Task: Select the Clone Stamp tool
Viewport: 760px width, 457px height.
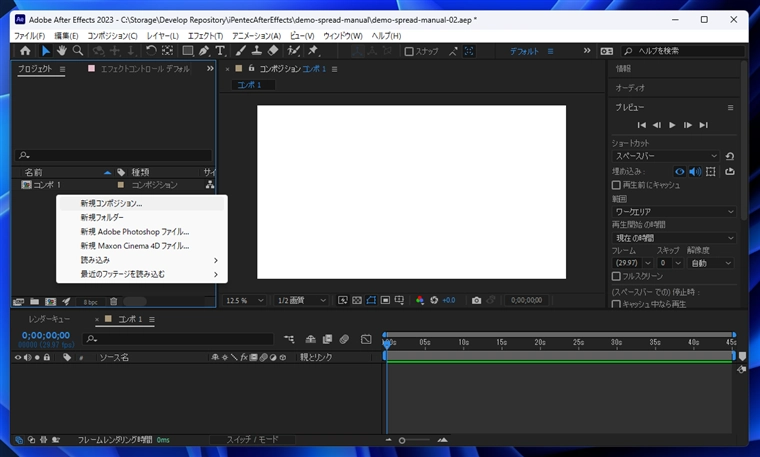Action: coord(257,50)
